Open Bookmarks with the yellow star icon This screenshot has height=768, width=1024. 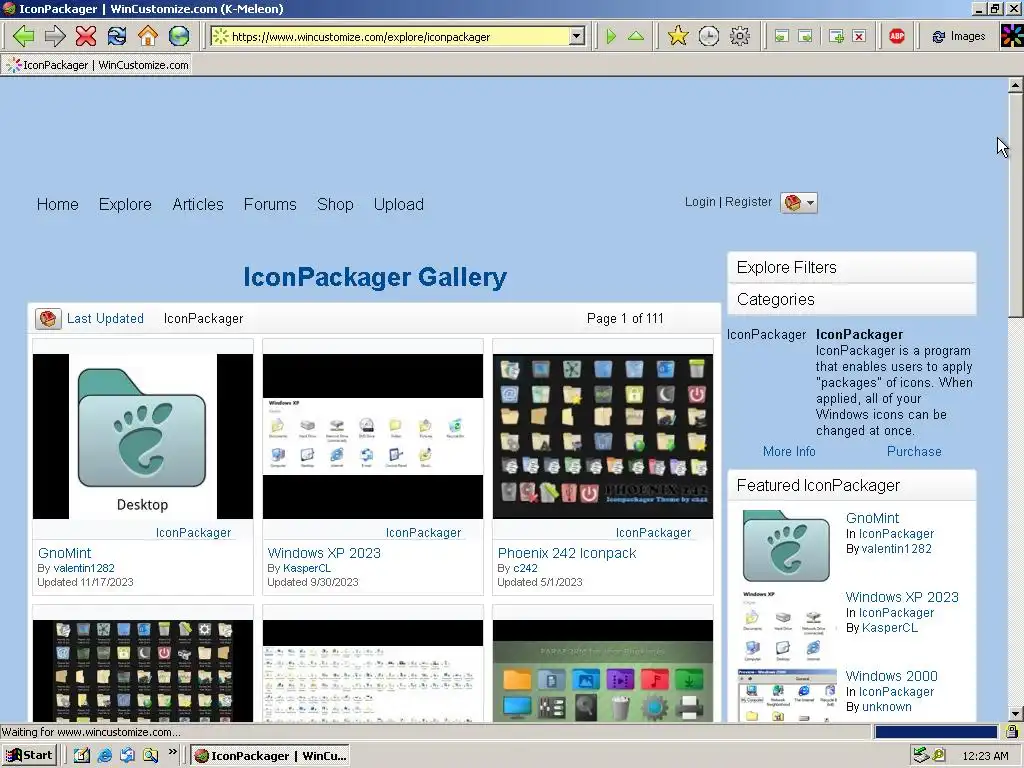678,36
